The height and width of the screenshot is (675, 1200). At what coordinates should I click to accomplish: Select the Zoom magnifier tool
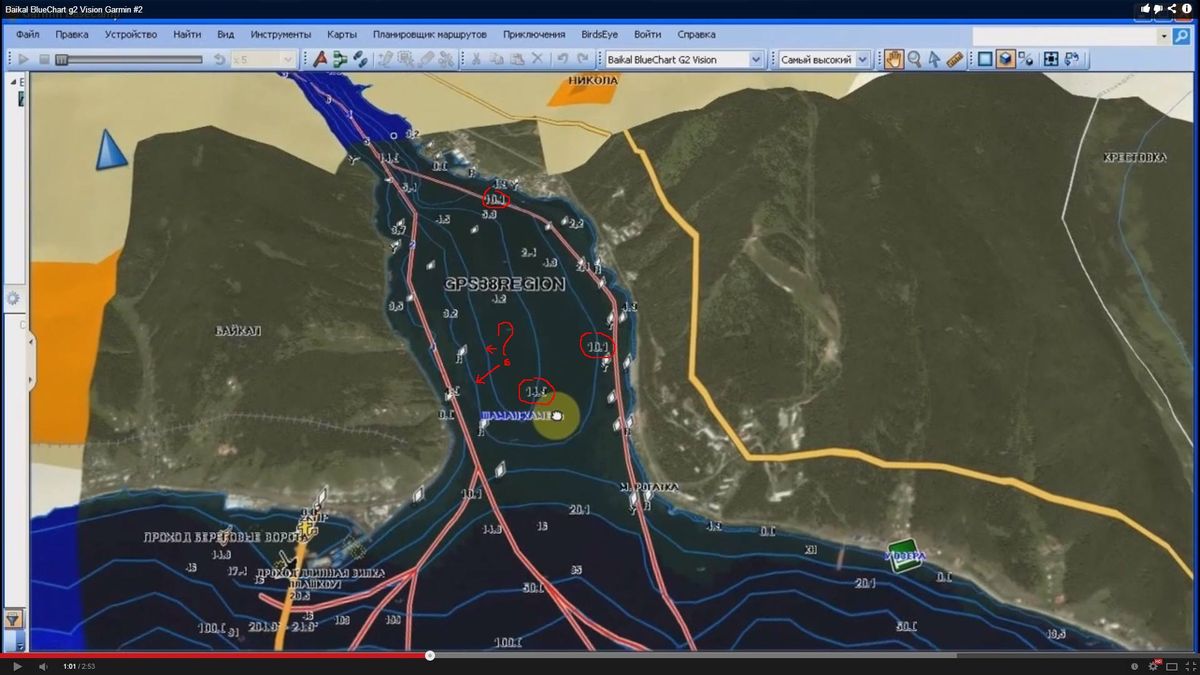click(914, 59)
